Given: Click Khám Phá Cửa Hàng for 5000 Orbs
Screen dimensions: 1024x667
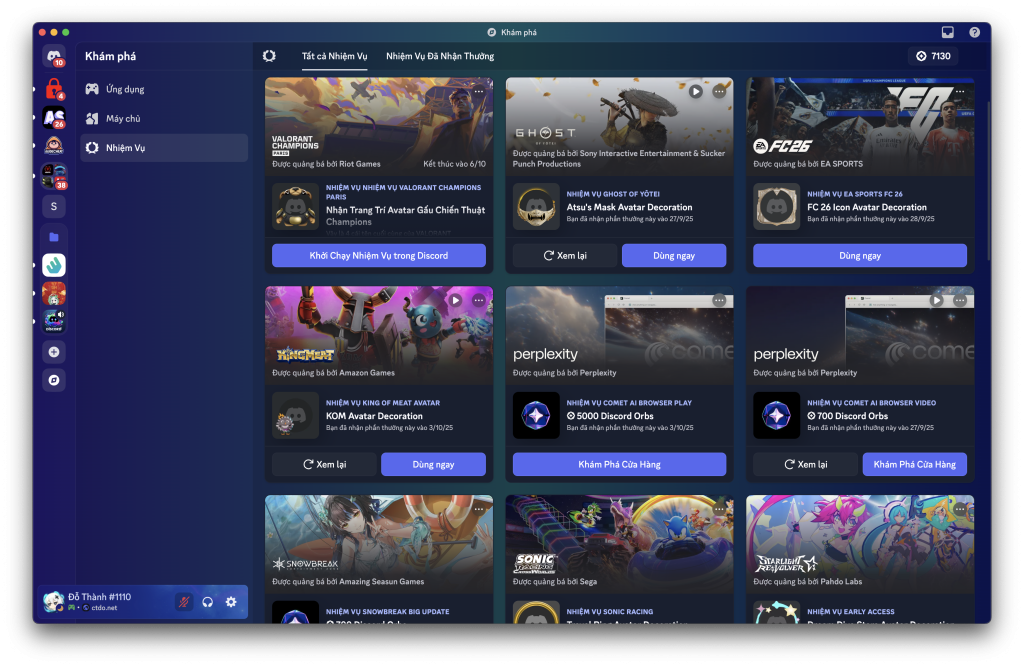Looking at the screenshot, I should tap(619, 464).
